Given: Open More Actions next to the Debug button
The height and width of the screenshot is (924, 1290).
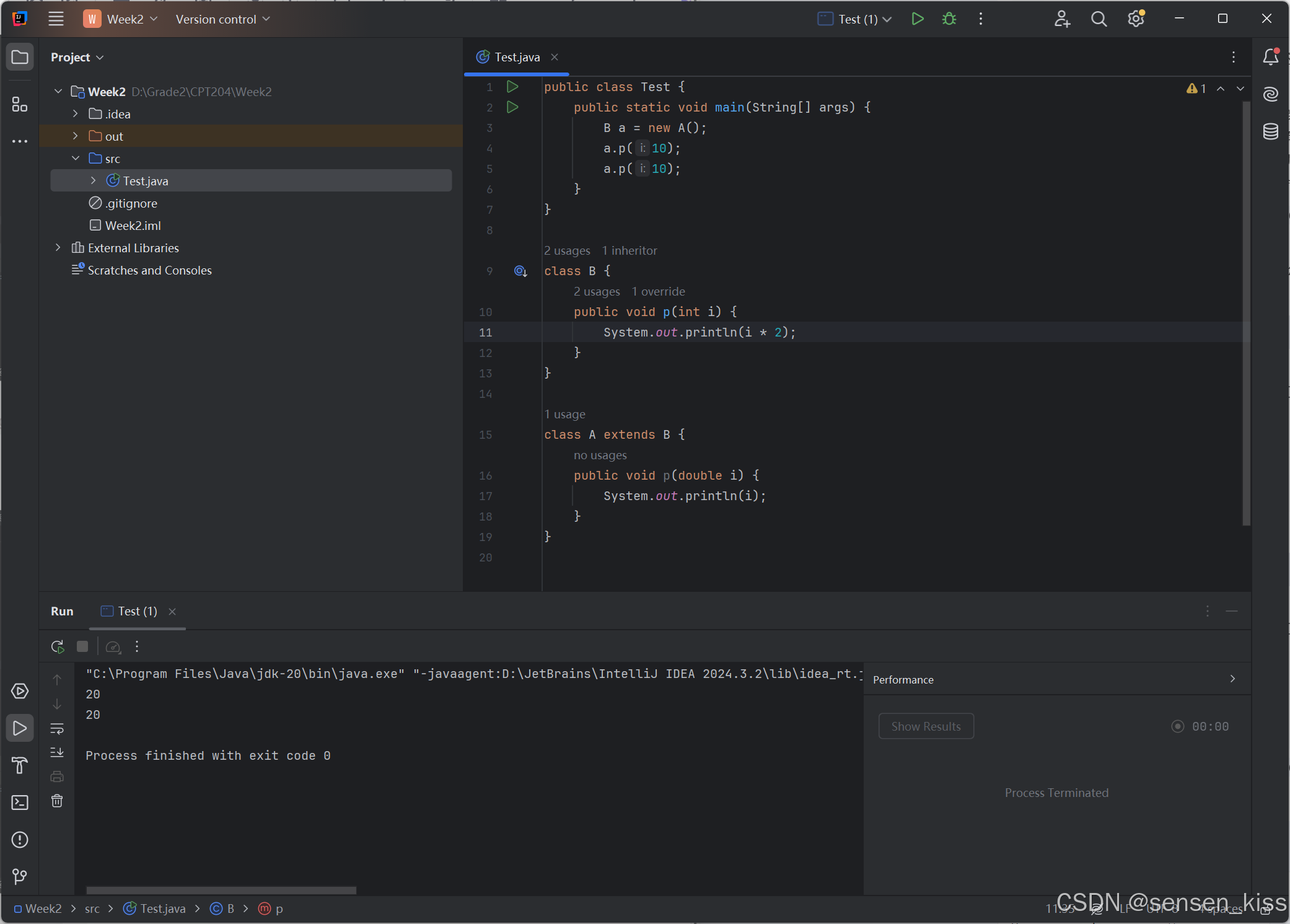Looking at the screenshot, I should click(980, 19).
